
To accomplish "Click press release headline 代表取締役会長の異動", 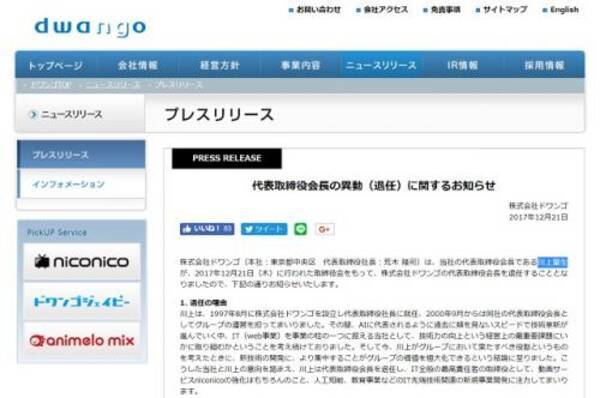I will coord(373,186).
